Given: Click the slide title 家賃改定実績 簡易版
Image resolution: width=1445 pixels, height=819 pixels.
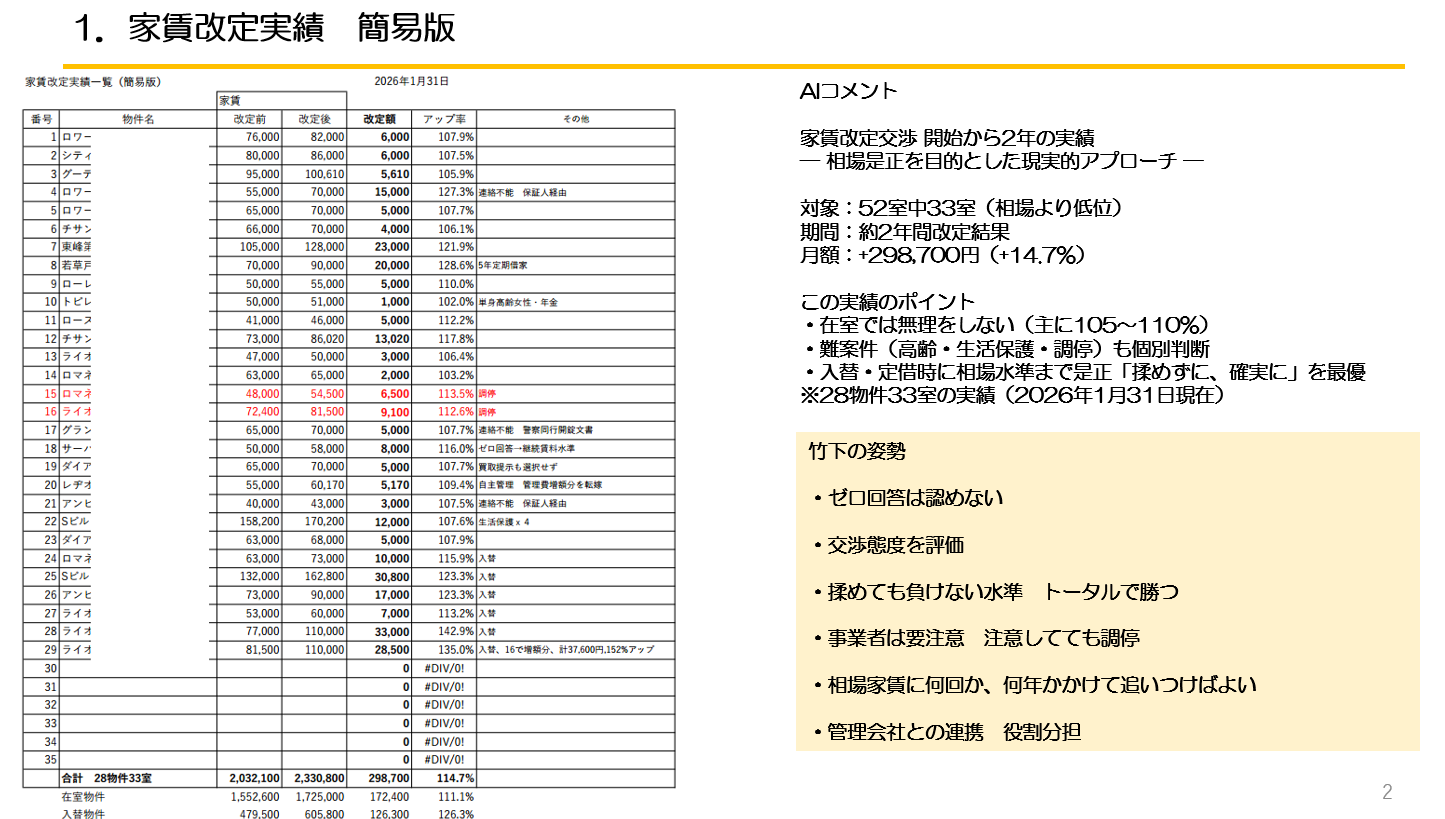Looking at the screenshot, I should point(266,29).
